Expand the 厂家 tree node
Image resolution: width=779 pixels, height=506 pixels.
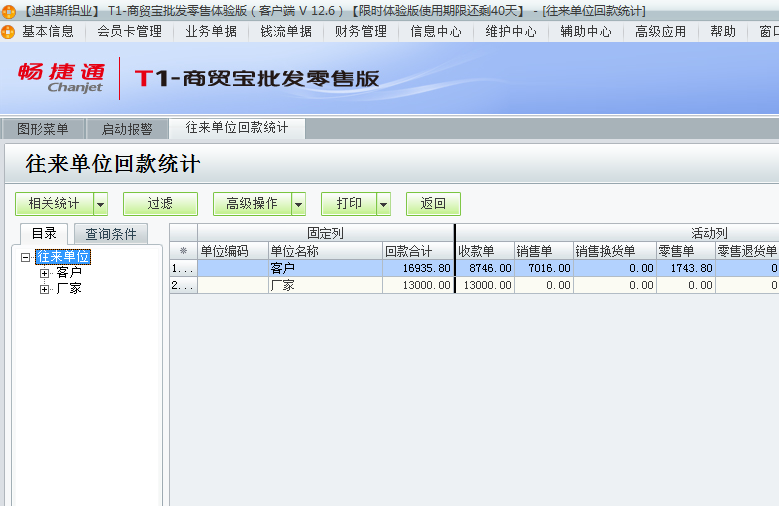pyautogui.click(x=44, y=289)
